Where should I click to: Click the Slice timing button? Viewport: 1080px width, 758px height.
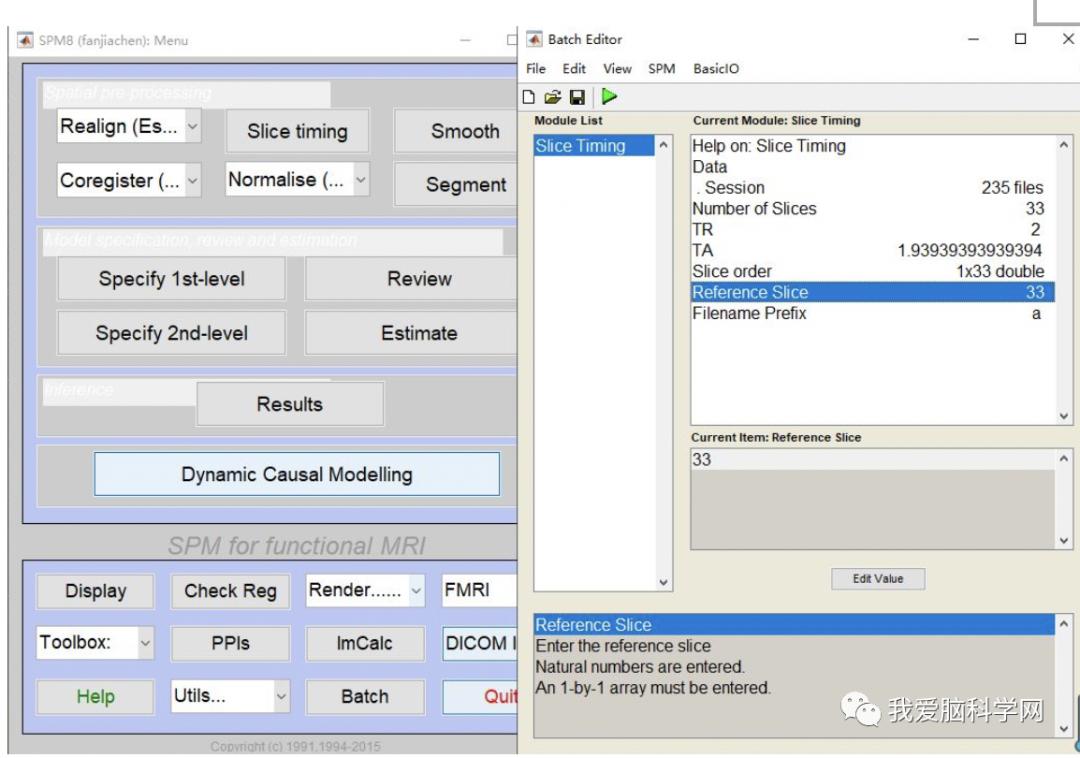[x=298, y=131]
